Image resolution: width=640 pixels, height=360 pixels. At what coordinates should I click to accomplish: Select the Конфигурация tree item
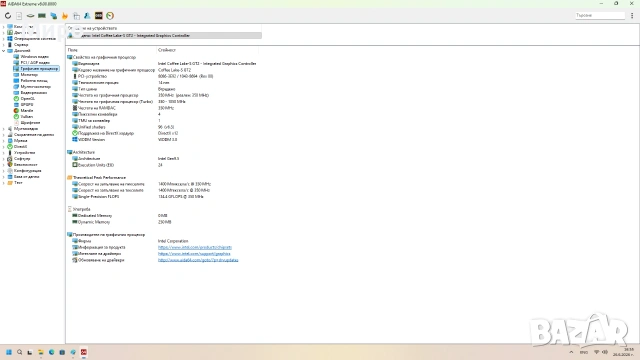tap(27, 171)
